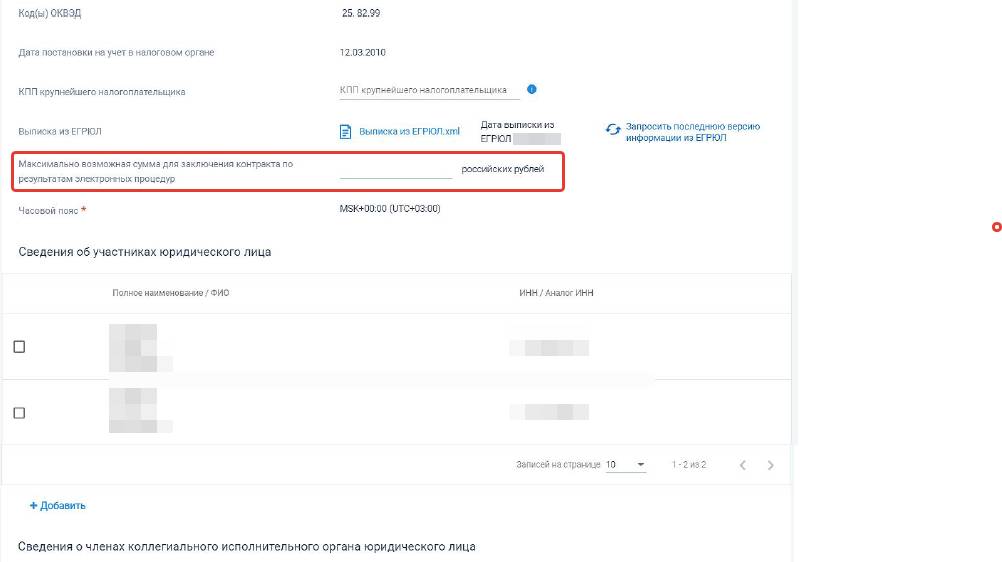Click the ОКВЭД code value 25.82.99
The width and height of the screenshot is (1002, 562).
[360, 14]
